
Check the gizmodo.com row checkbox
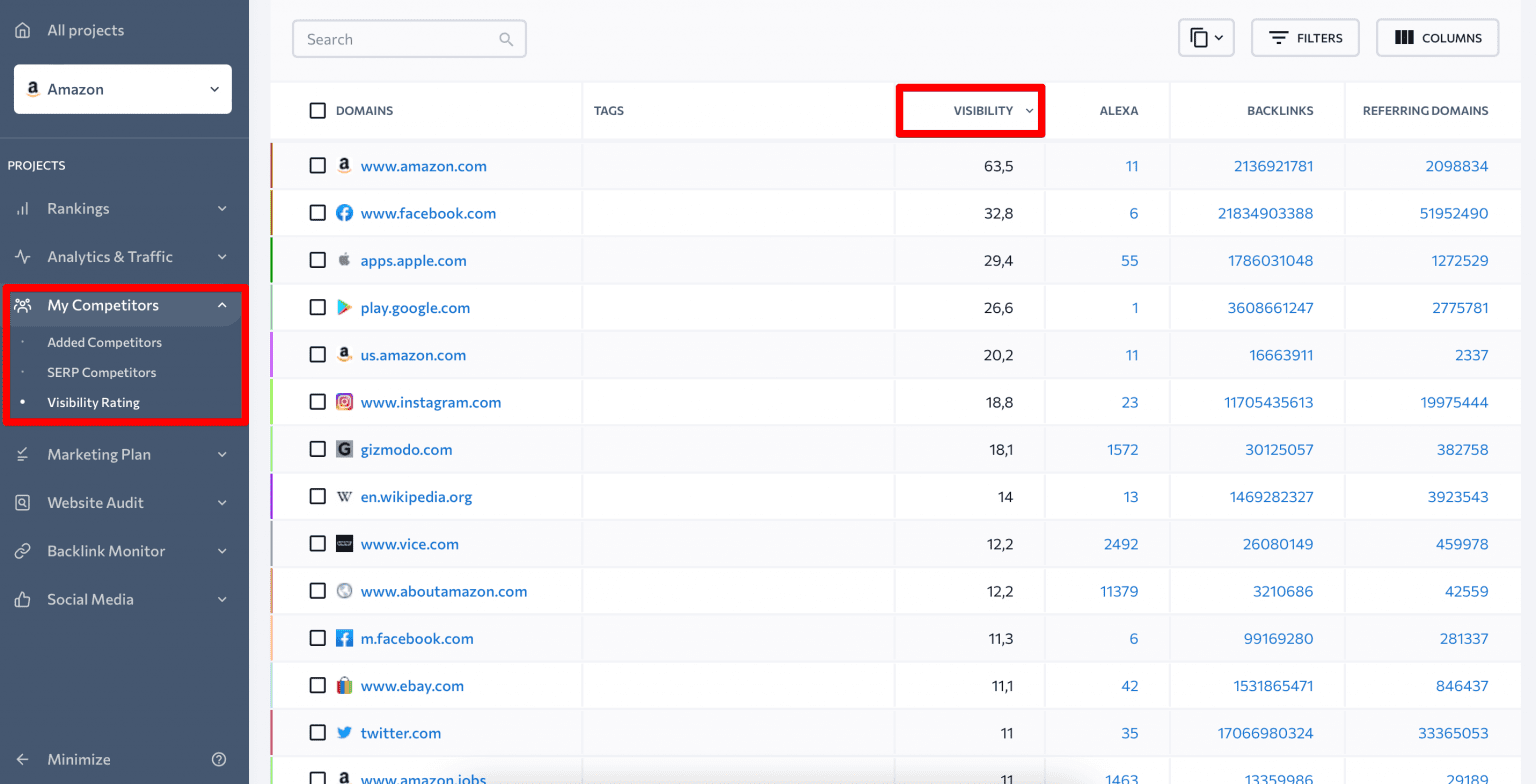coord(318,449)
